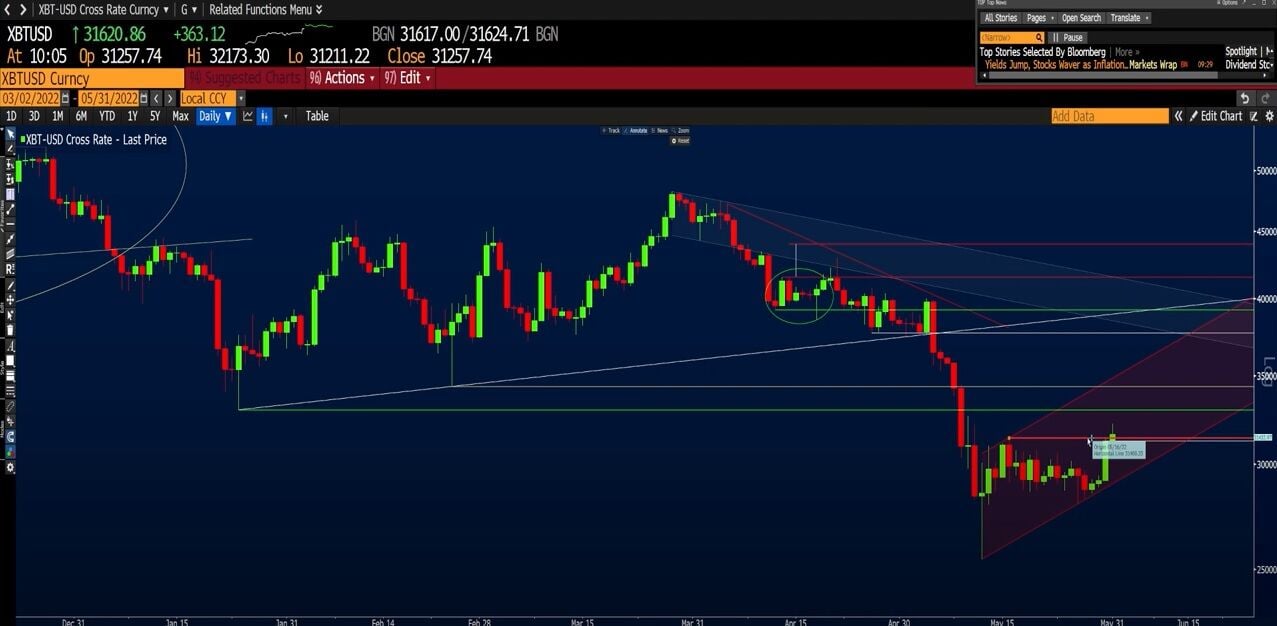Click the Add Data input field
1277x626 pixels.
(1109, 116)
